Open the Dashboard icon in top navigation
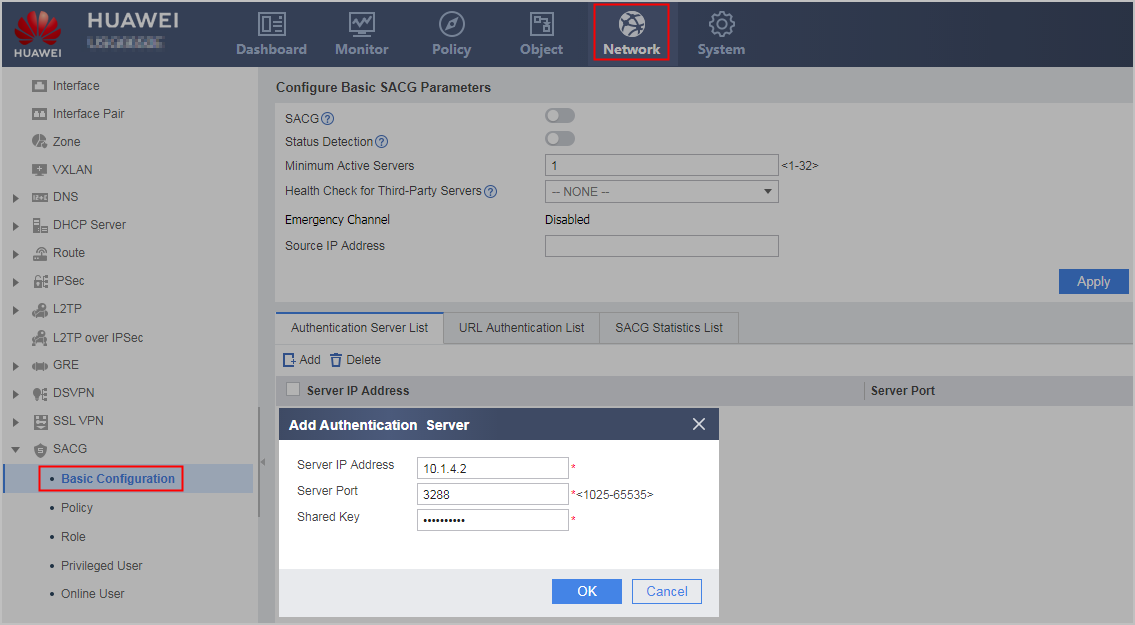1135x625 pixels. pyautogui.click(x=271, y=25)
